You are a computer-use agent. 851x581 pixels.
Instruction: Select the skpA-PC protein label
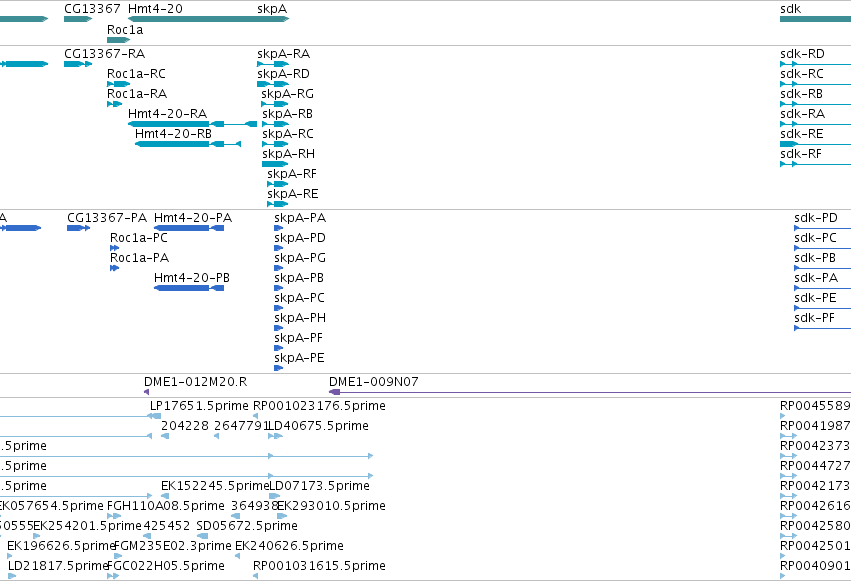300,298
